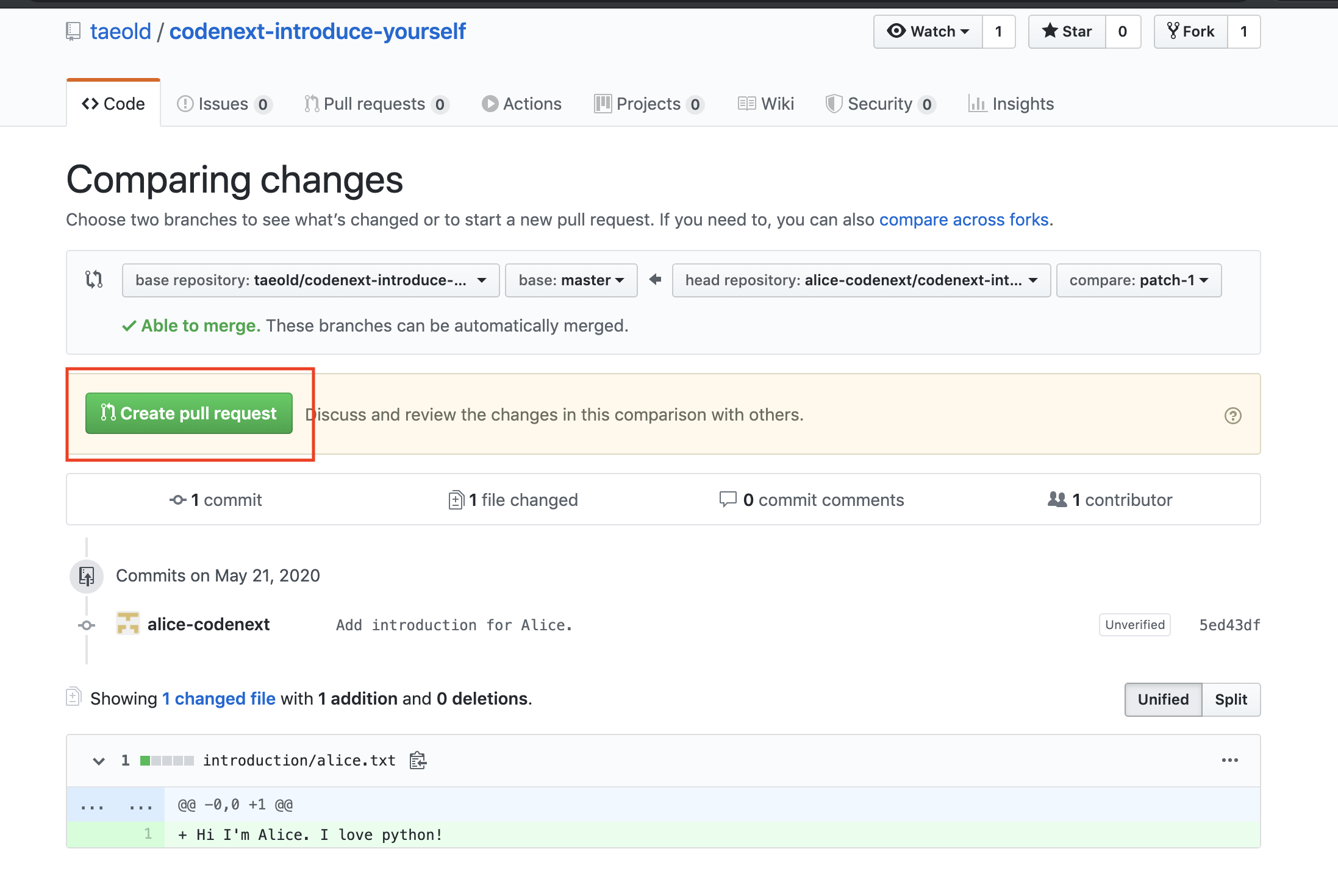Open the base: master branch dropdown
1338x896 pixels.
(571, 280)
